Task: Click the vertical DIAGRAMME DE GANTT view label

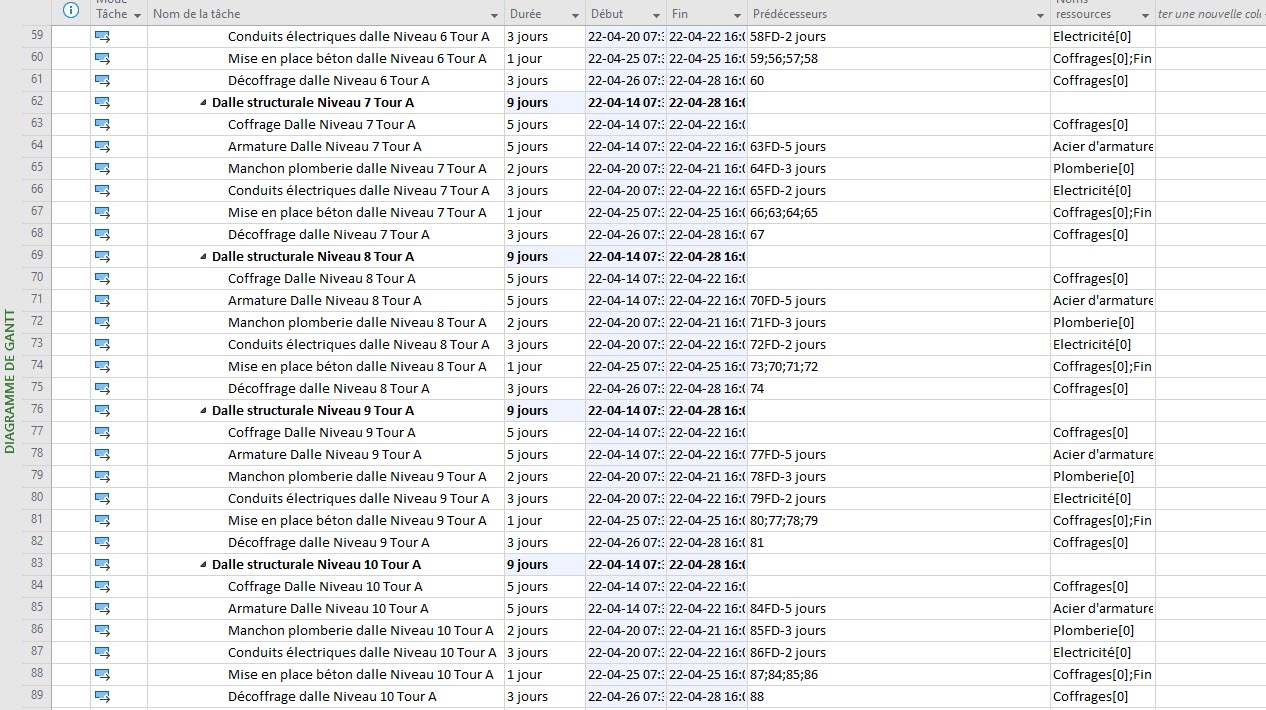Action: point(10,380)
